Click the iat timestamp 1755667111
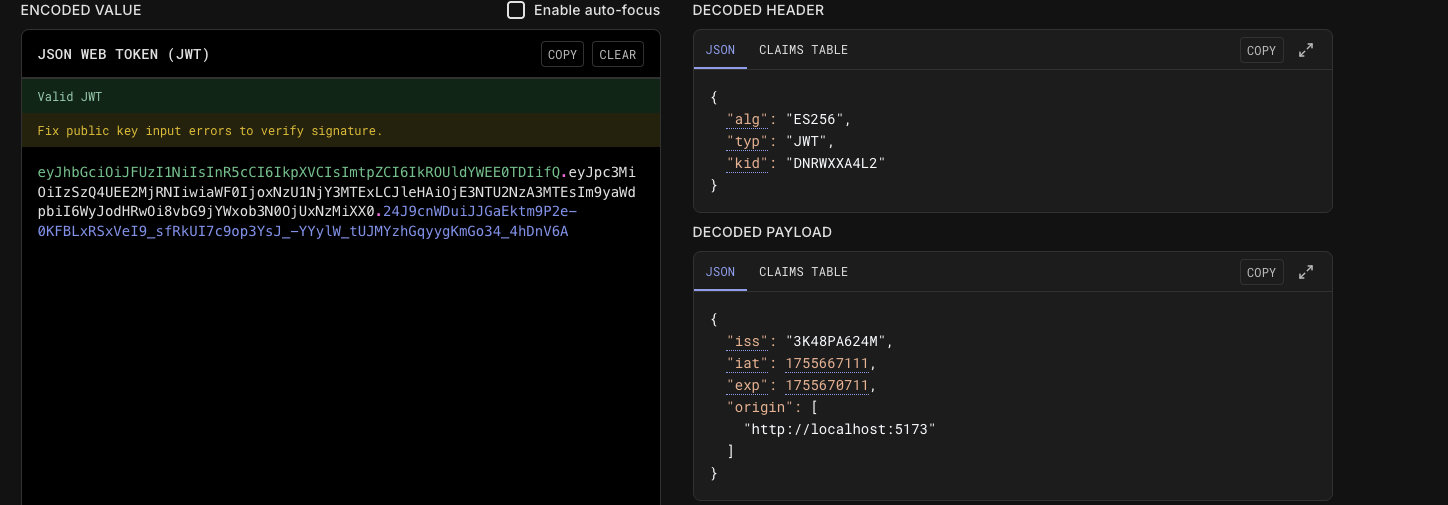Viewport: 1448px width, 505px height. click(x=827, y=363)
